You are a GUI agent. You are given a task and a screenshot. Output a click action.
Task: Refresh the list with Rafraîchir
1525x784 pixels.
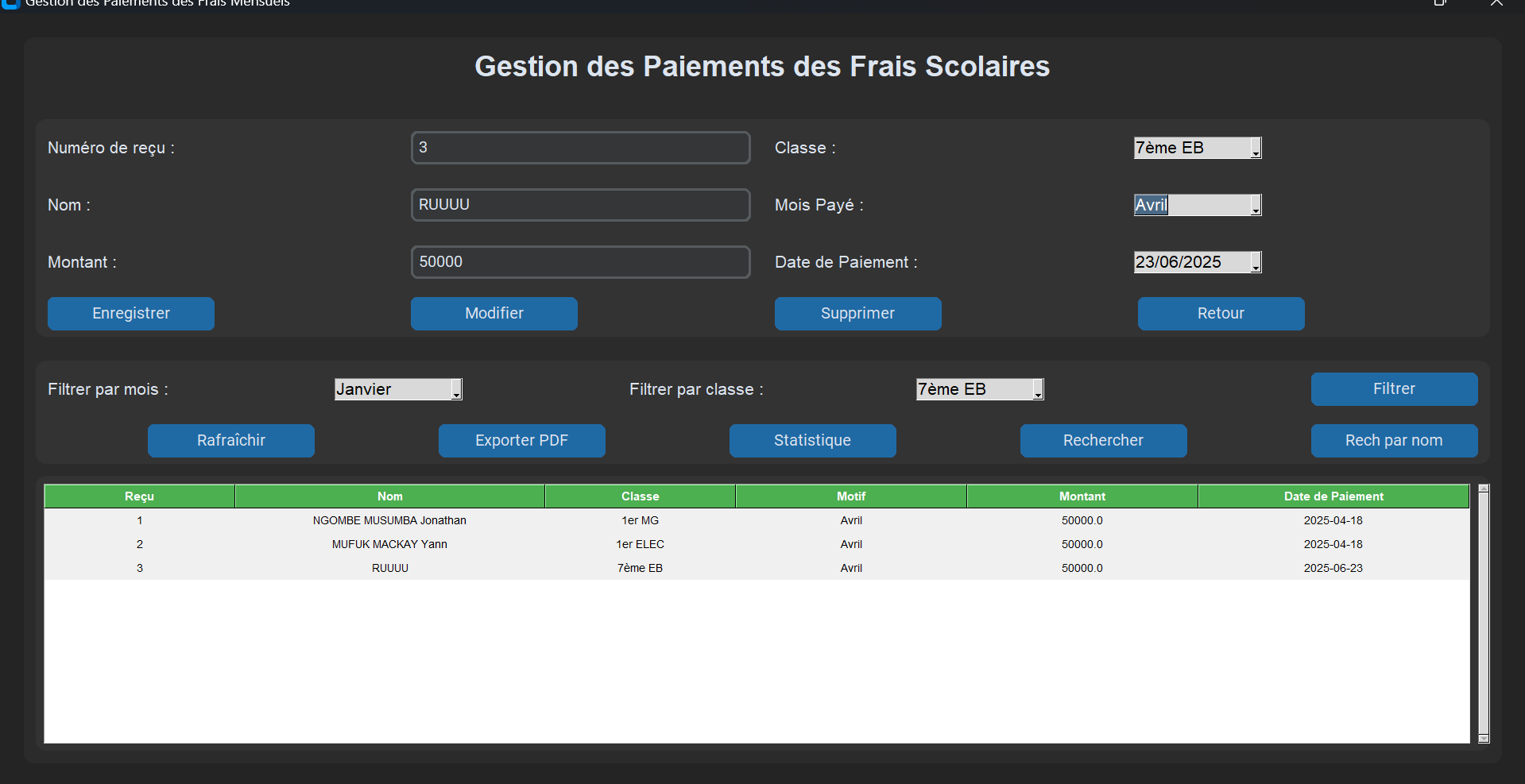coord(231,441)
